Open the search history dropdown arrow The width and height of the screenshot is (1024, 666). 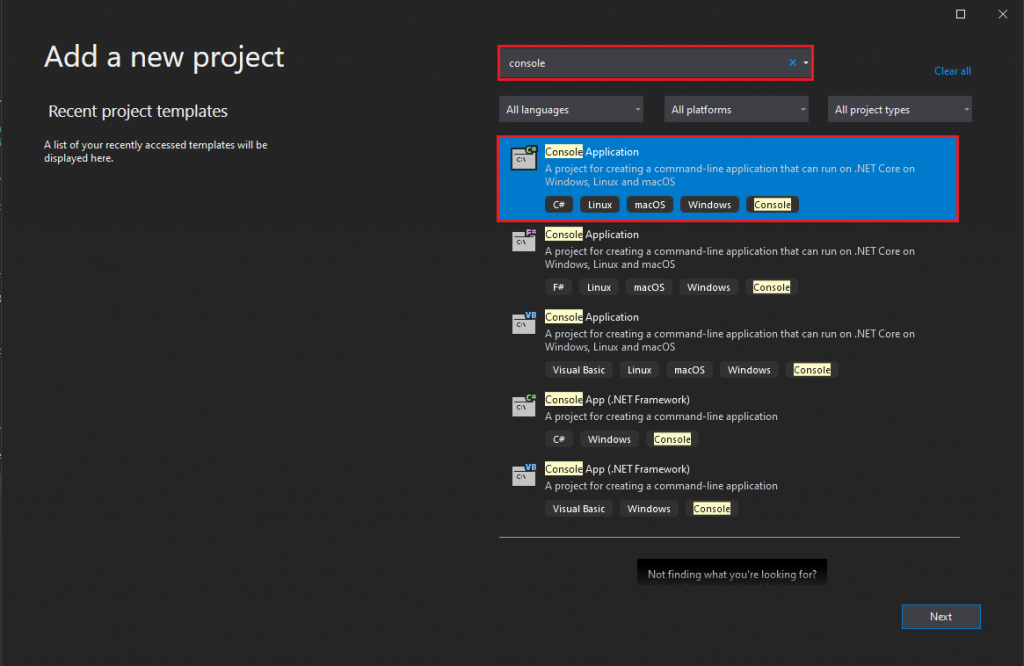pos(806,62)
